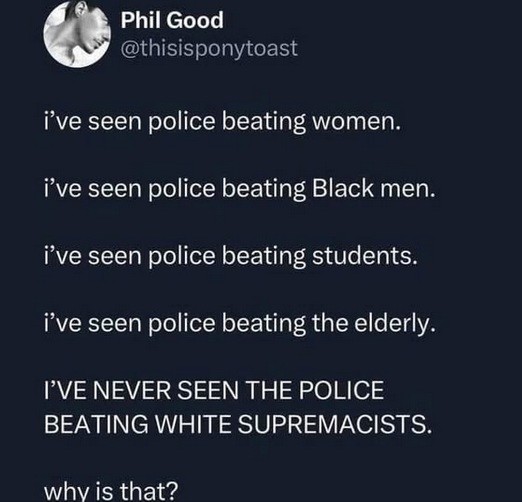Open Phil Good's circular profile picture
This screenshot has width=522, height=502.
[77, 34]
